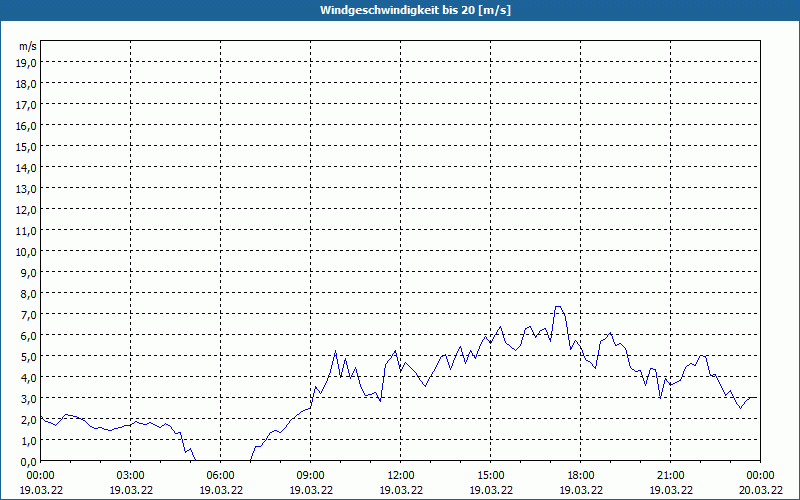Select the '3,0' y-axis label
The width and height of the screenshot is (800, 500).
pyautogui.click(x=29, y=398)
